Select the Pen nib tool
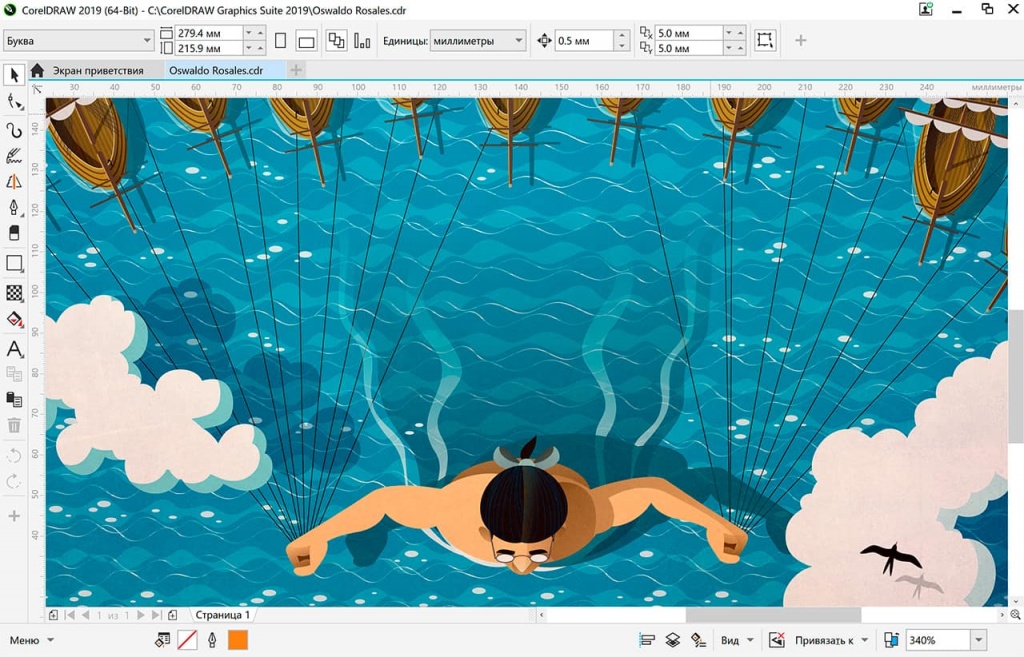This screenshot has width=1024, height=657. (14, 208)
